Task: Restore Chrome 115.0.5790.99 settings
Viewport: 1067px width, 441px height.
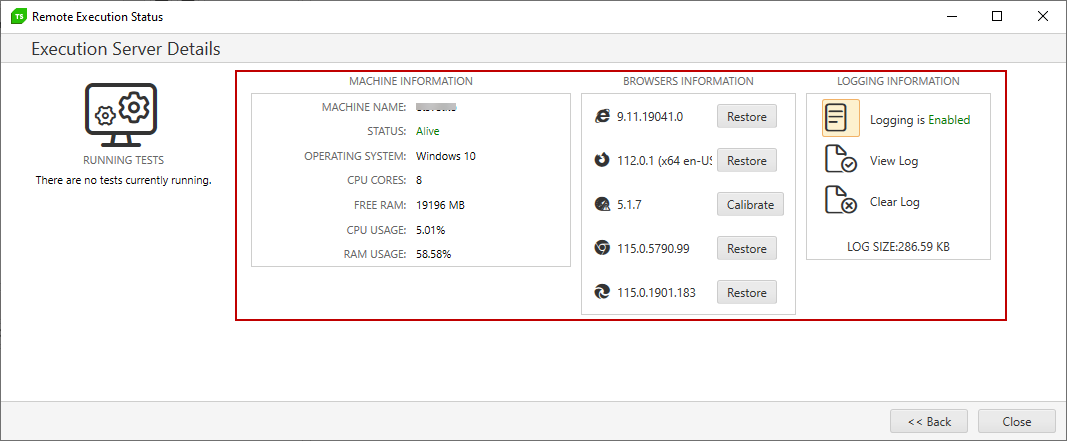Action: pos(746,248)
